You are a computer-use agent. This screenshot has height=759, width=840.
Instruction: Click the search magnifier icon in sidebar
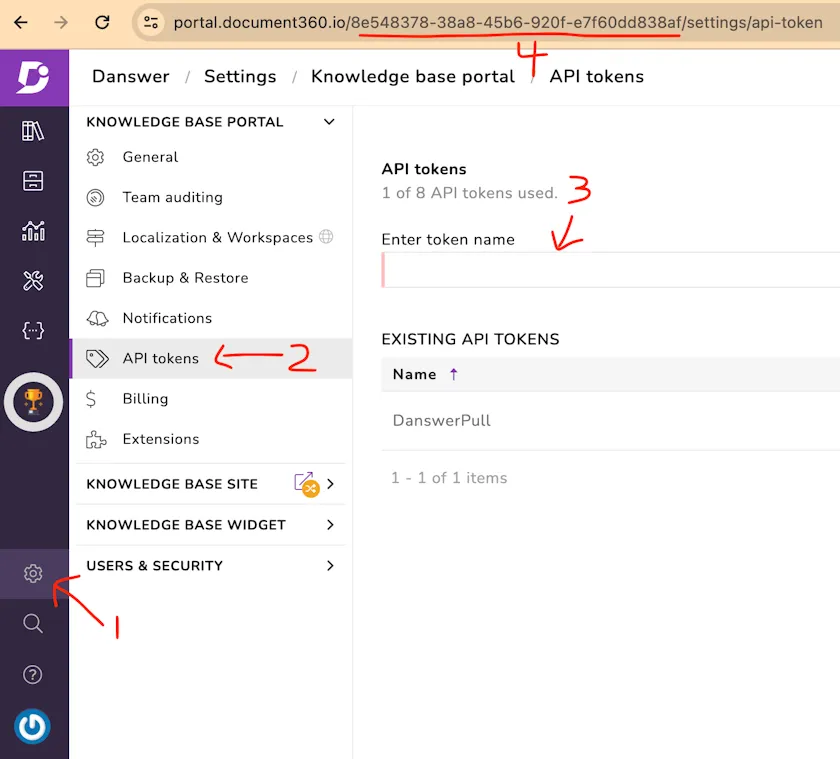coord(33,624)
